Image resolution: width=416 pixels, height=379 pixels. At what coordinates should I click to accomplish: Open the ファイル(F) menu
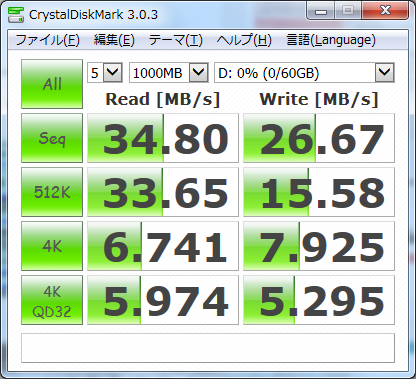pos(47,40)
